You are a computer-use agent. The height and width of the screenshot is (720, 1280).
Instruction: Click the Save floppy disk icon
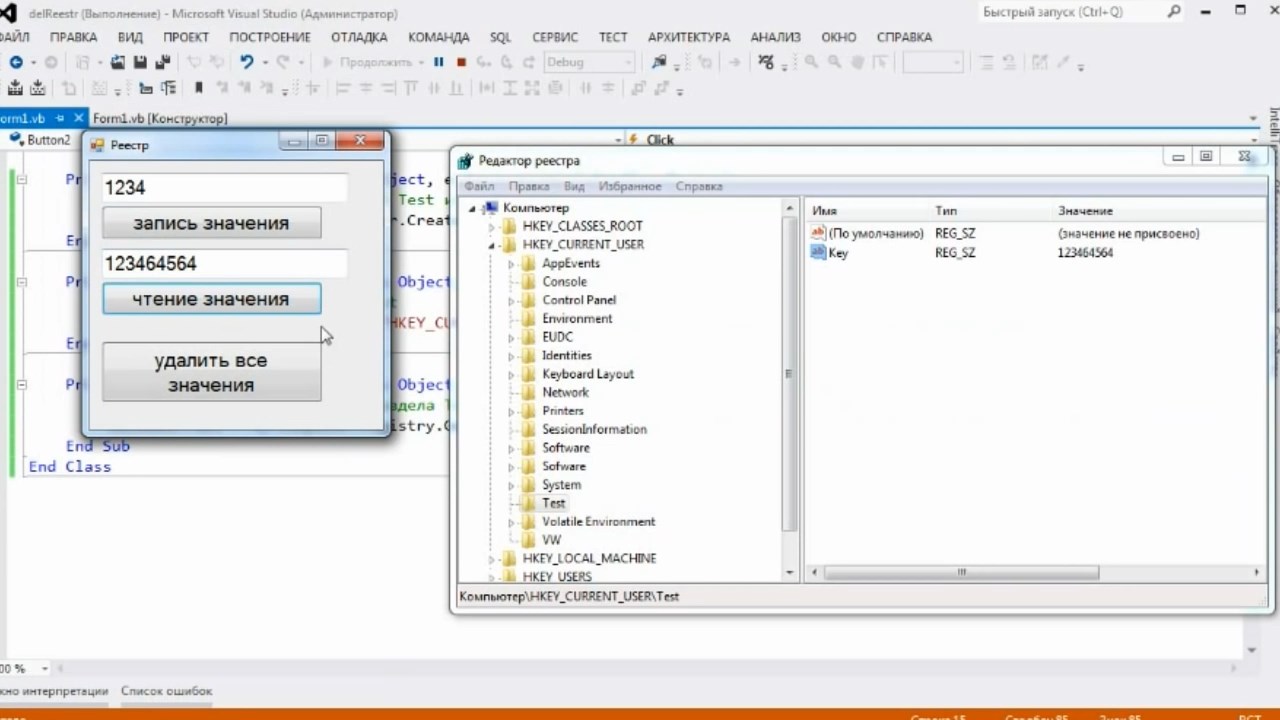[x=140, y=62]
